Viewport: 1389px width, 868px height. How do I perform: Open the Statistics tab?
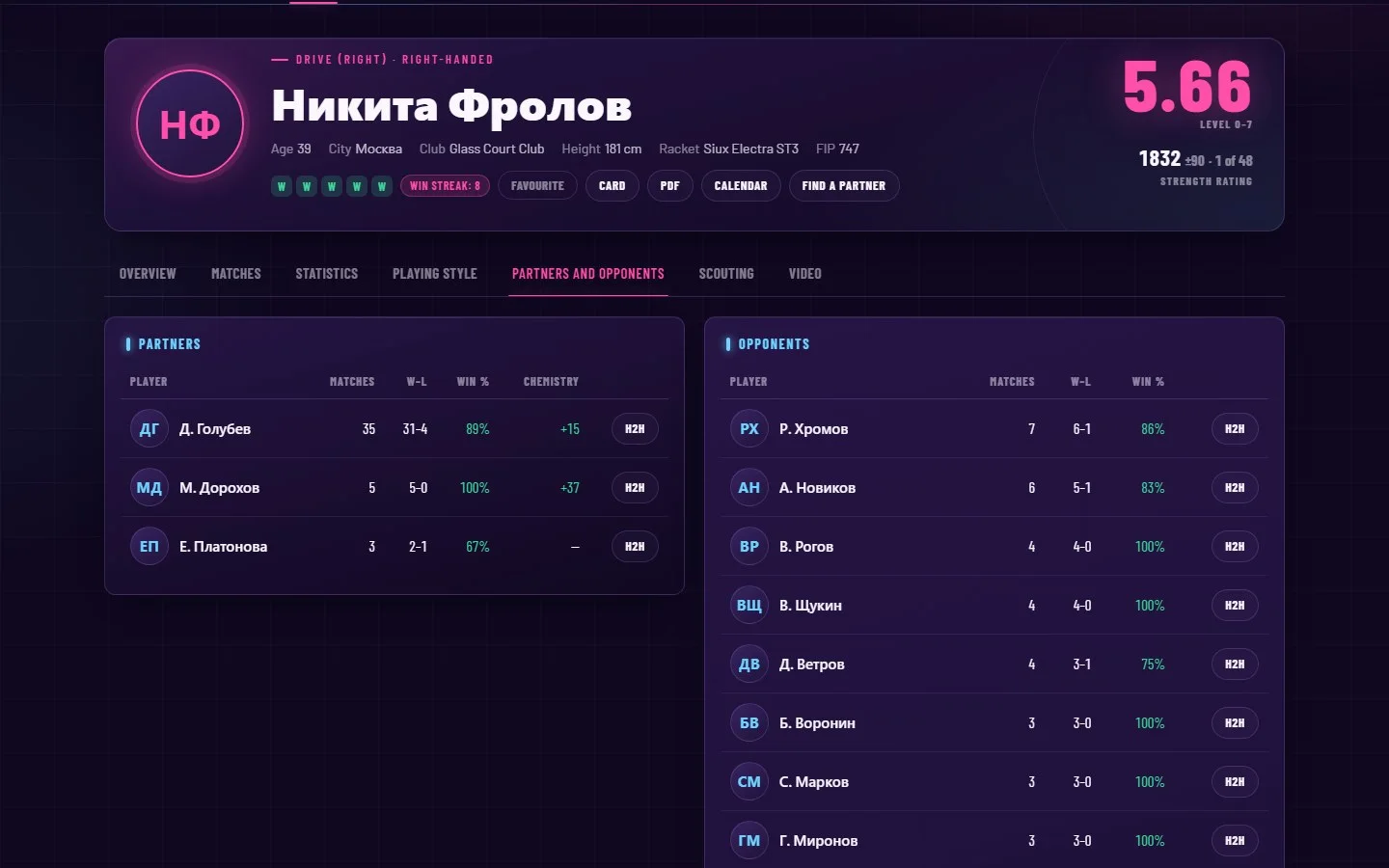pos(327,274)
